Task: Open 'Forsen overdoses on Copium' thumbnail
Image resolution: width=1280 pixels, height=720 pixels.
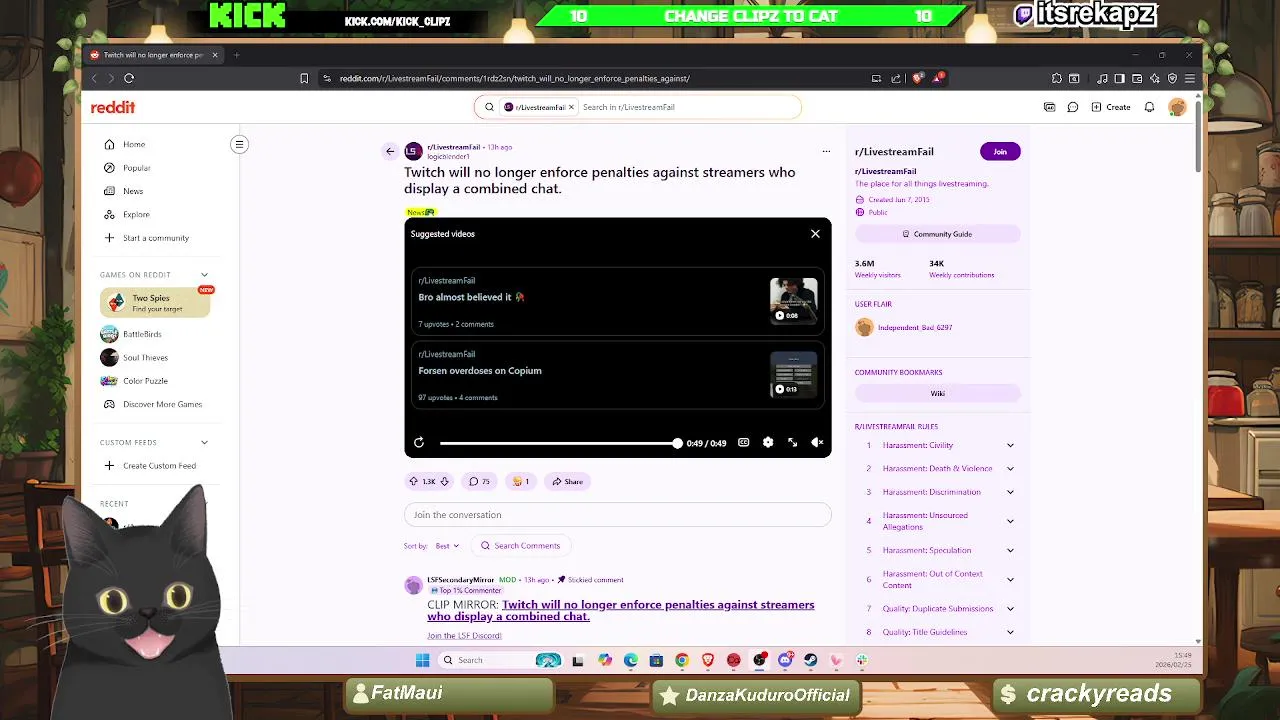Action: pyautogui.click(x=794, y=374)
